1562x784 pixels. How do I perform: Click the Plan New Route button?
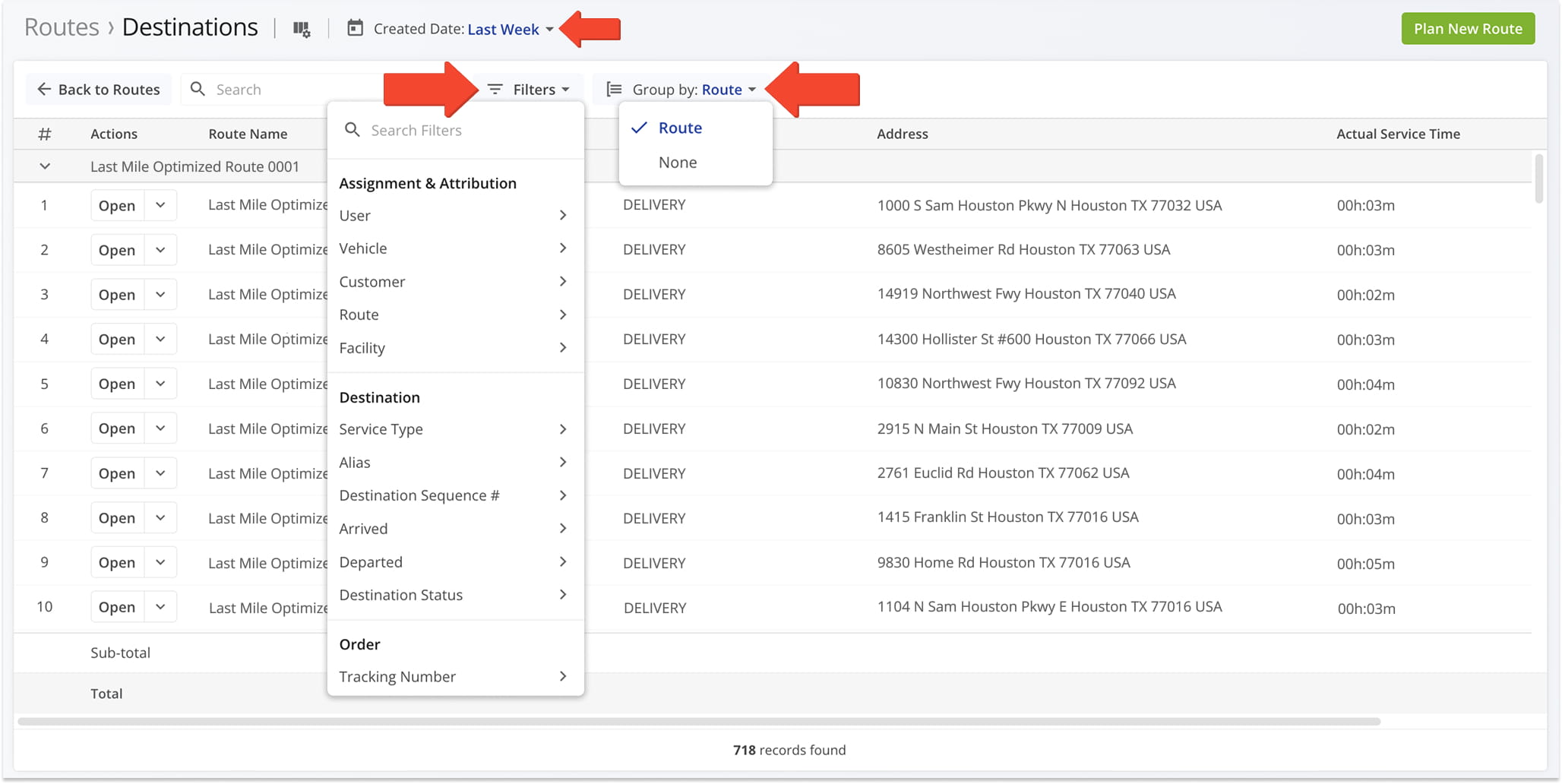(x=1467, y=29)
